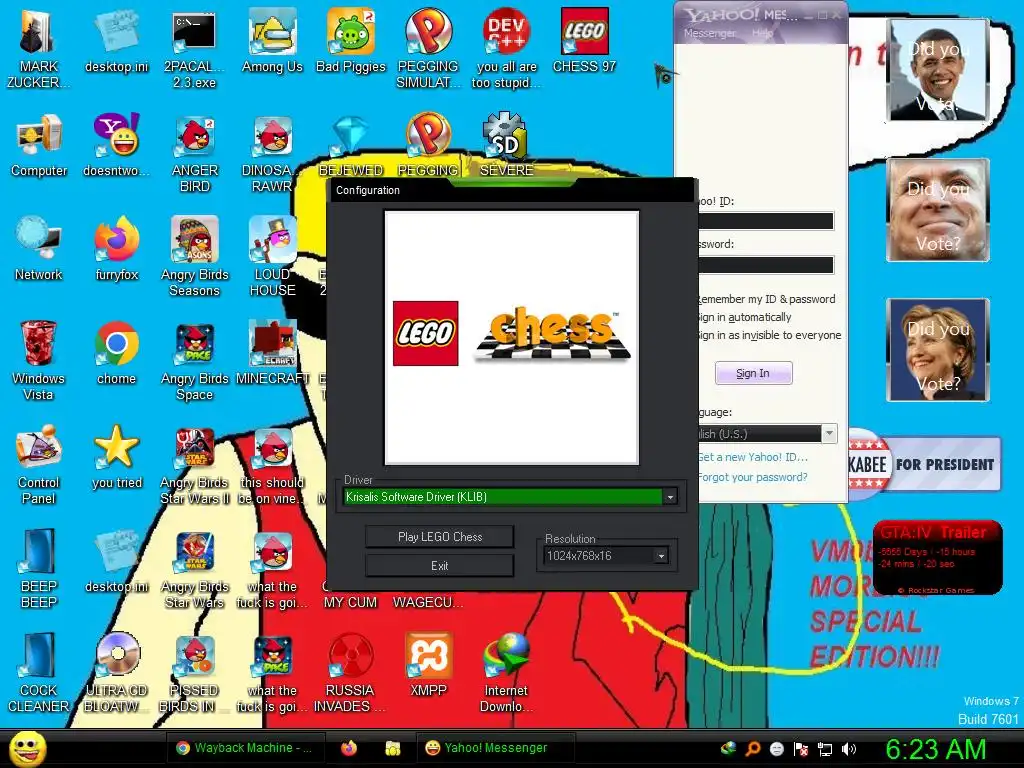This screenshot has width=1024, height=768.
Task: Follow the 'Forgot your password?' link
Action: point(753,477)
